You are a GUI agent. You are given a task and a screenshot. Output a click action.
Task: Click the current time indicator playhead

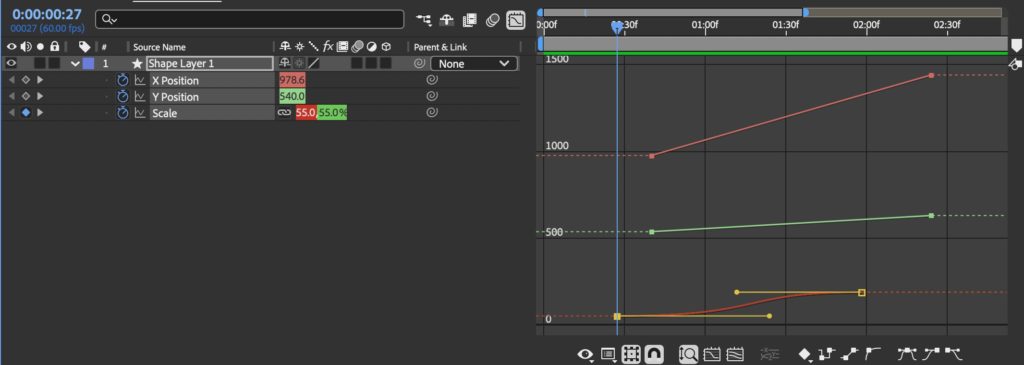(x=616, y=26)
